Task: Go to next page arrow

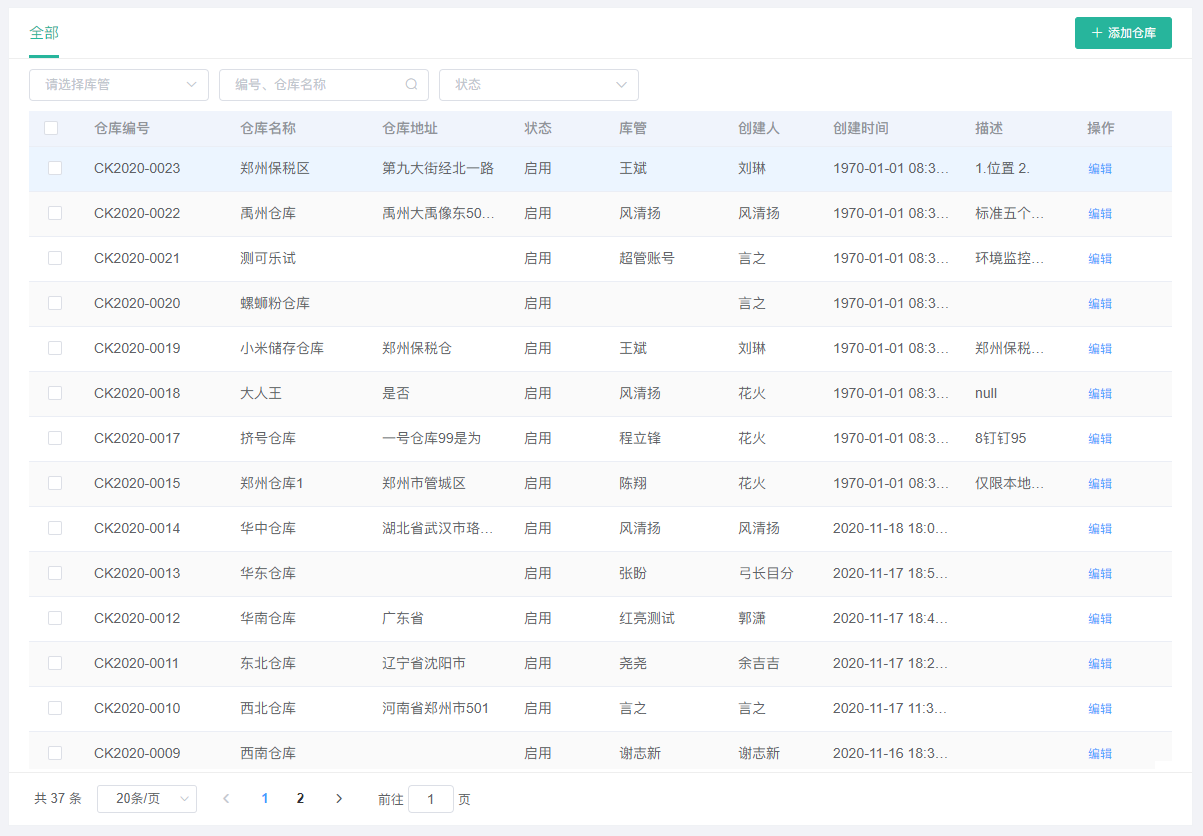Action: pos(339,798)
